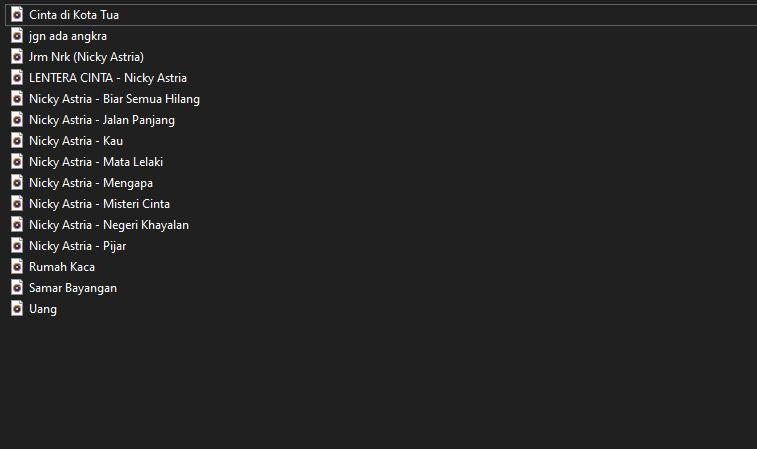Click the audio file icon beside Cinta di Kota Tua

click(x=16, y=15)
